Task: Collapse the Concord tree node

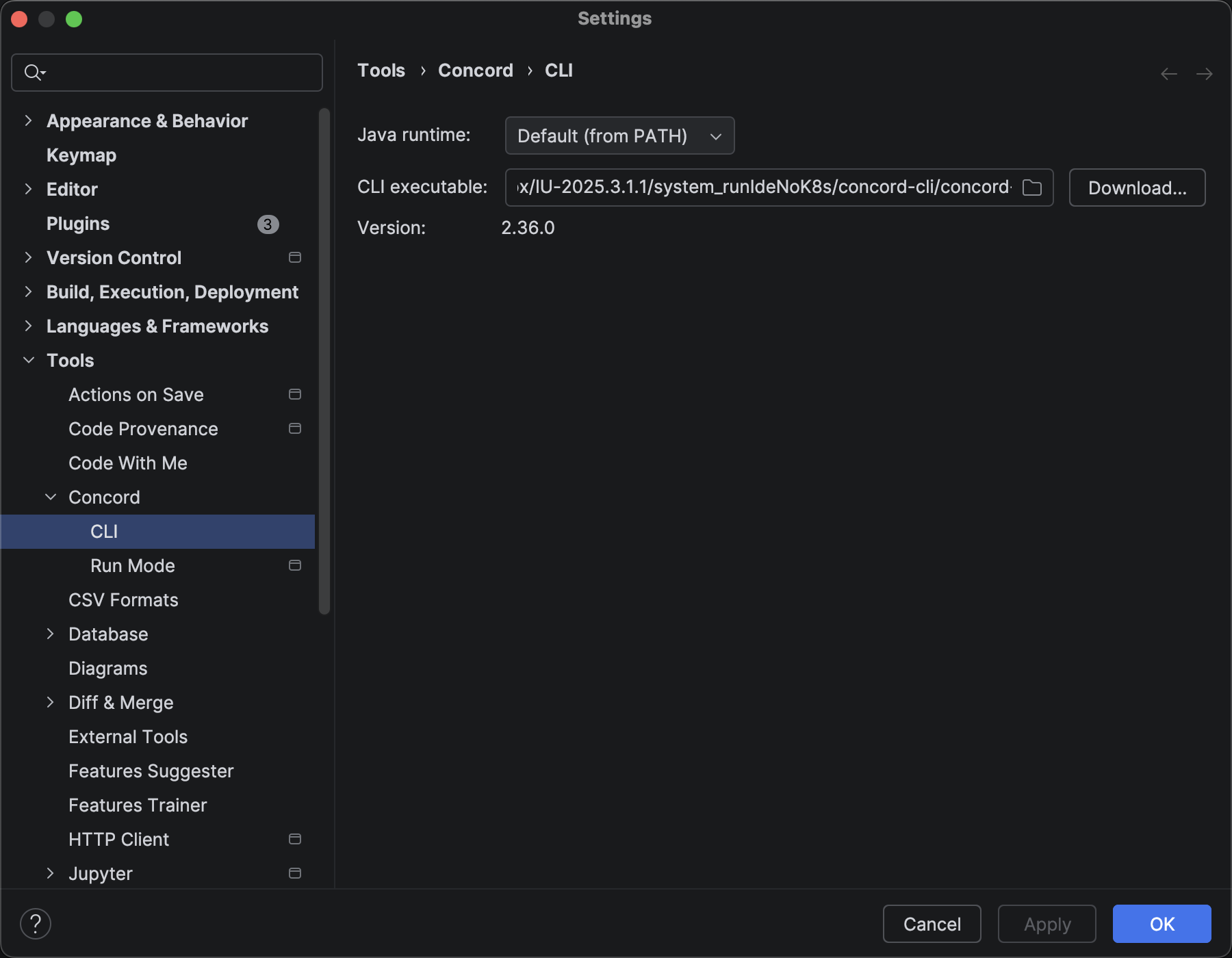Action: point(51,497)
